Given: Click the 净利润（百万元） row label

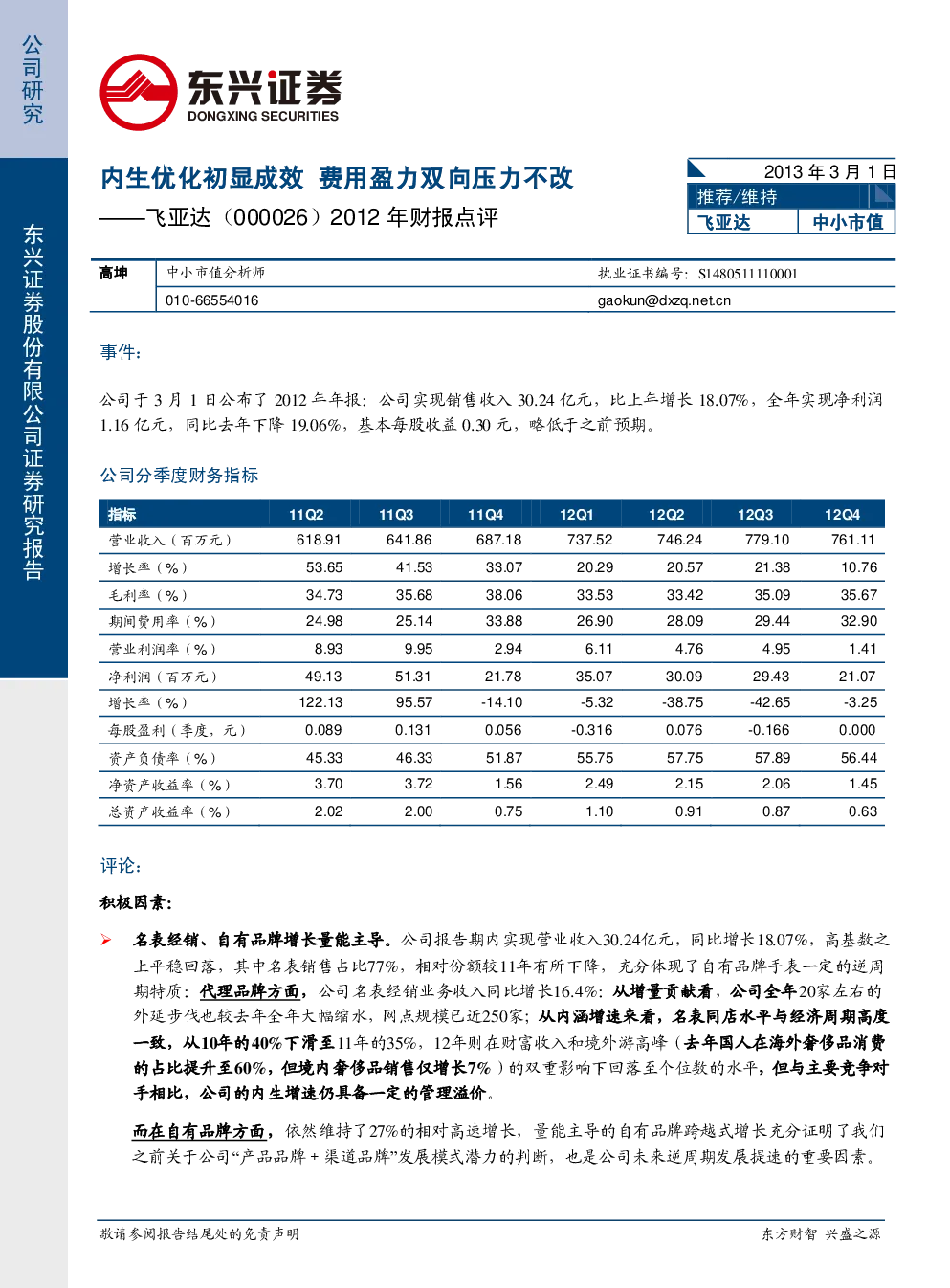Looking at the screenshot, I should pos(163,677).
